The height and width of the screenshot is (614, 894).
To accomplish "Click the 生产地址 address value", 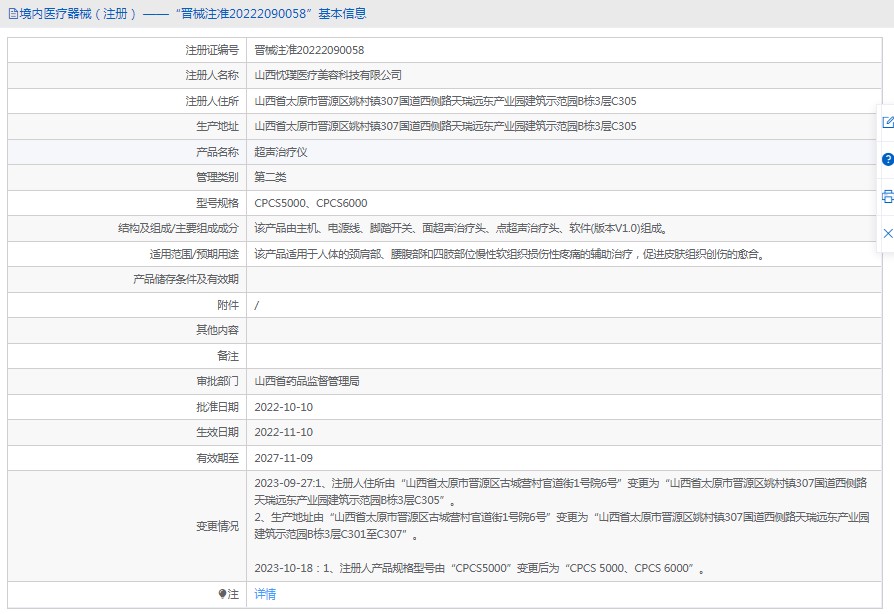I will pos(445,126).
